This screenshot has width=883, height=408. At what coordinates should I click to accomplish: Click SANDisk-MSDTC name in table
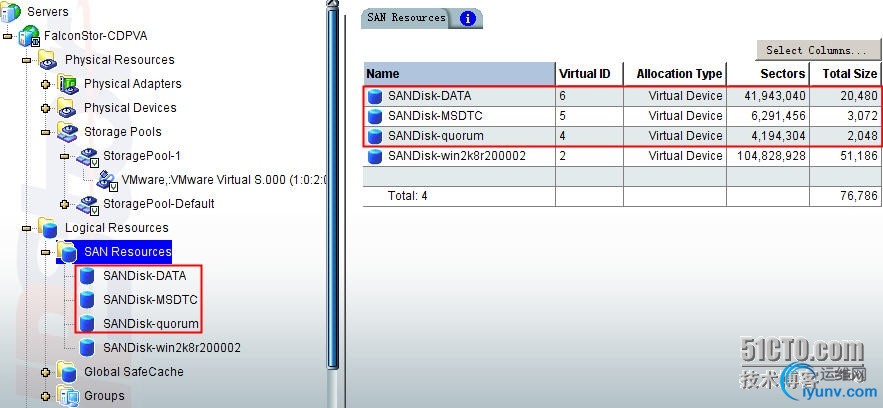click(435, 116)
